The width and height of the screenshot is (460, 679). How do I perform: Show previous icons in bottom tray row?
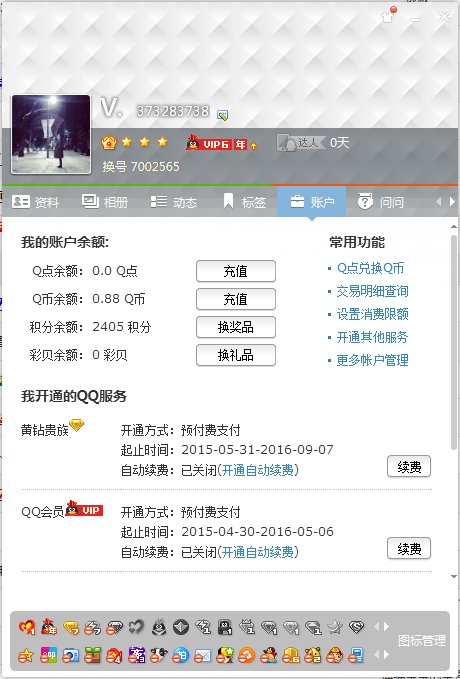[376, 654]
